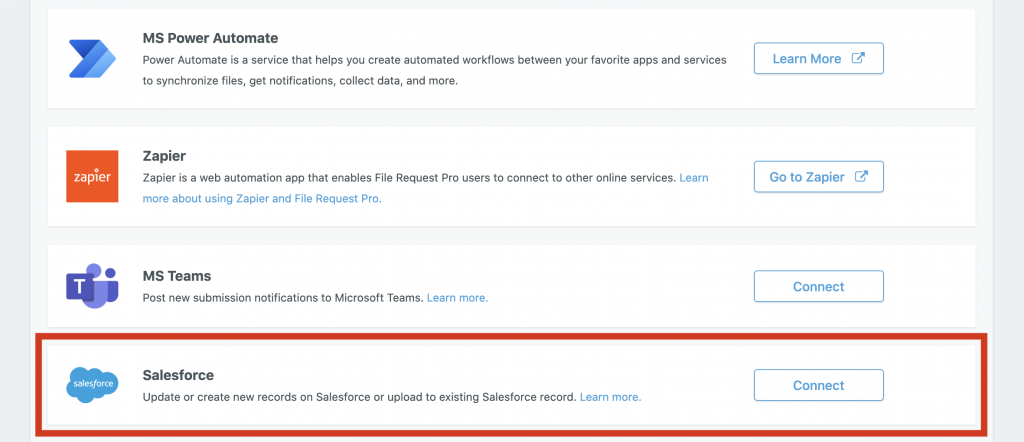
Task: Select the MS Teams heading text
Action: [176, 276]
